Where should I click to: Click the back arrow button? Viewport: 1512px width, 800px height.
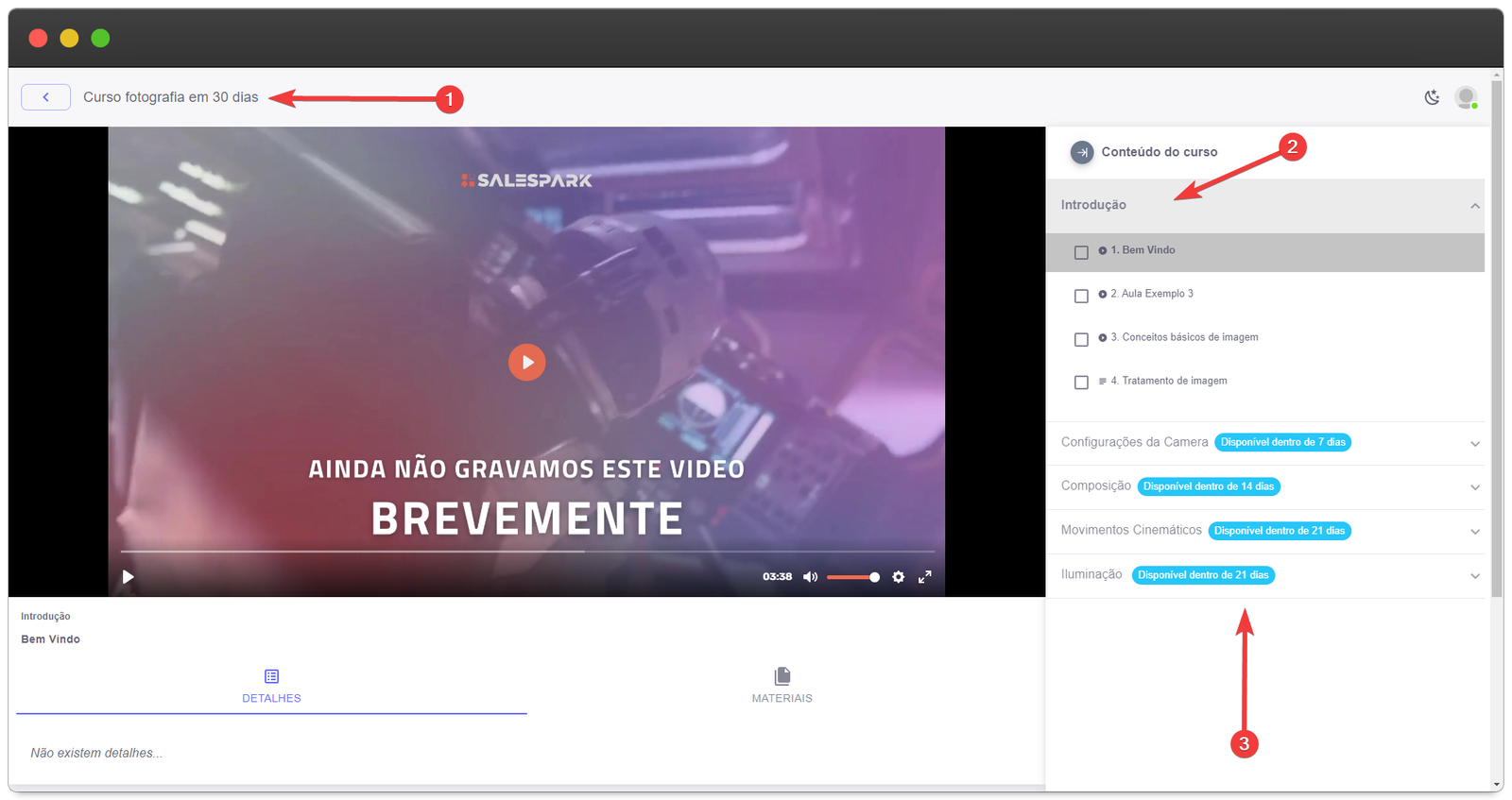(x=45, y=97)
